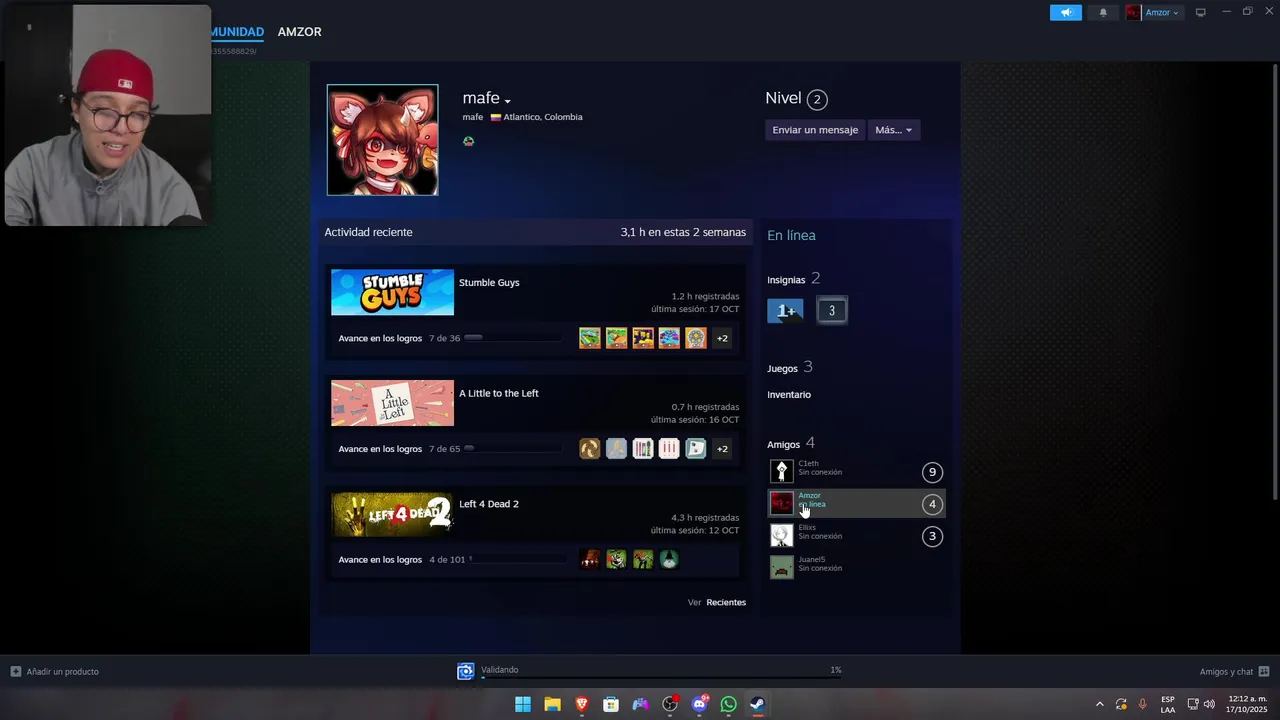Screen dimensions: 1280x720
Task: Click Añadir un producto button
Action: [55, 672]
